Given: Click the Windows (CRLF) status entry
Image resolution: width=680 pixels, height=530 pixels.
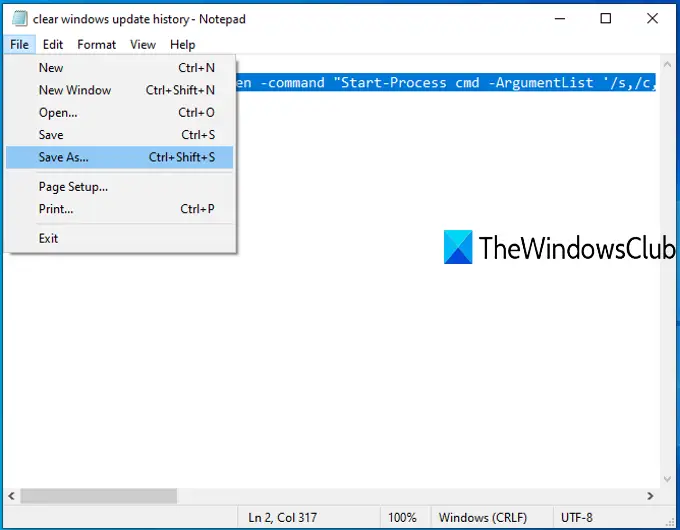Looking at the screenshot, I should [x=483, y=517].
